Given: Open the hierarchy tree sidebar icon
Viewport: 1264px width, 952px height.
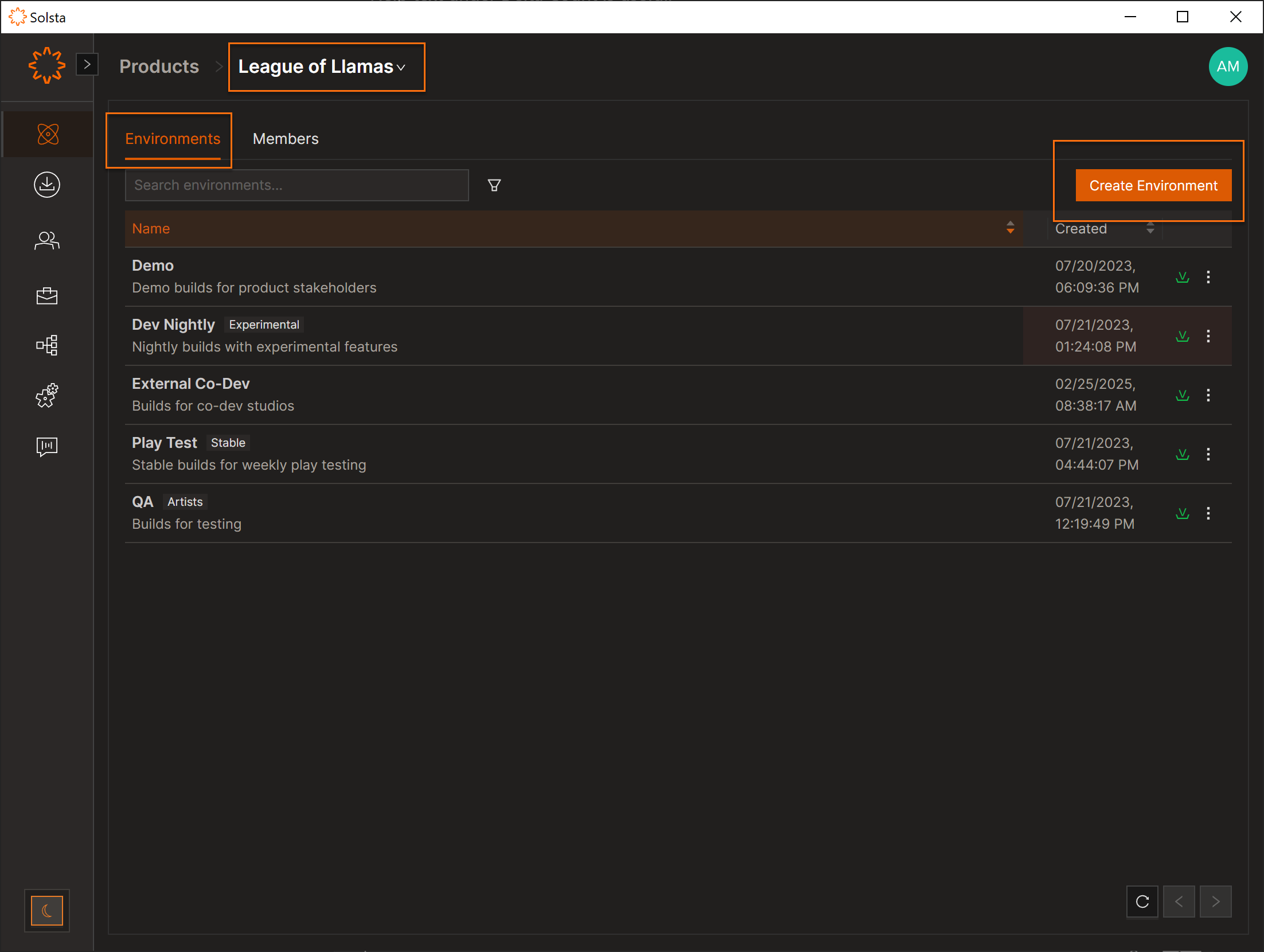Looking at the screenshot, I should 47,345.
